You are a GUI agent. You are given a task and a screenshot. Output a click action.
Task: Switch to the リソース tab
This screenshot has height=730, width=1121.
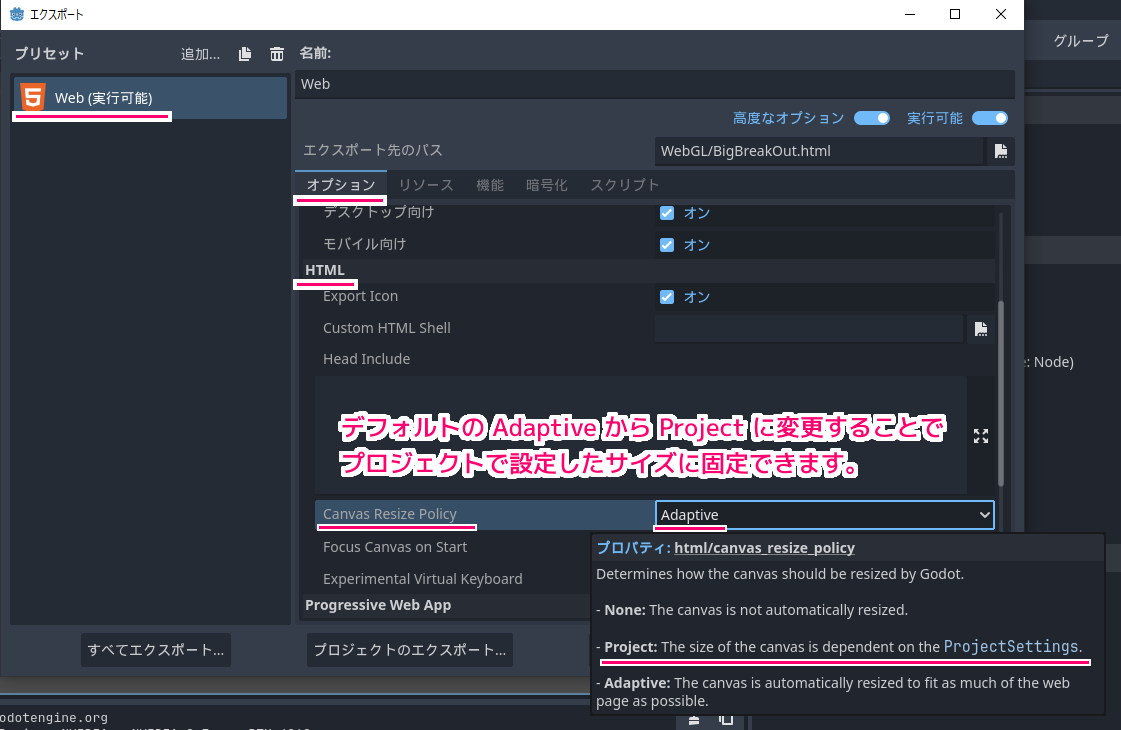426,185
